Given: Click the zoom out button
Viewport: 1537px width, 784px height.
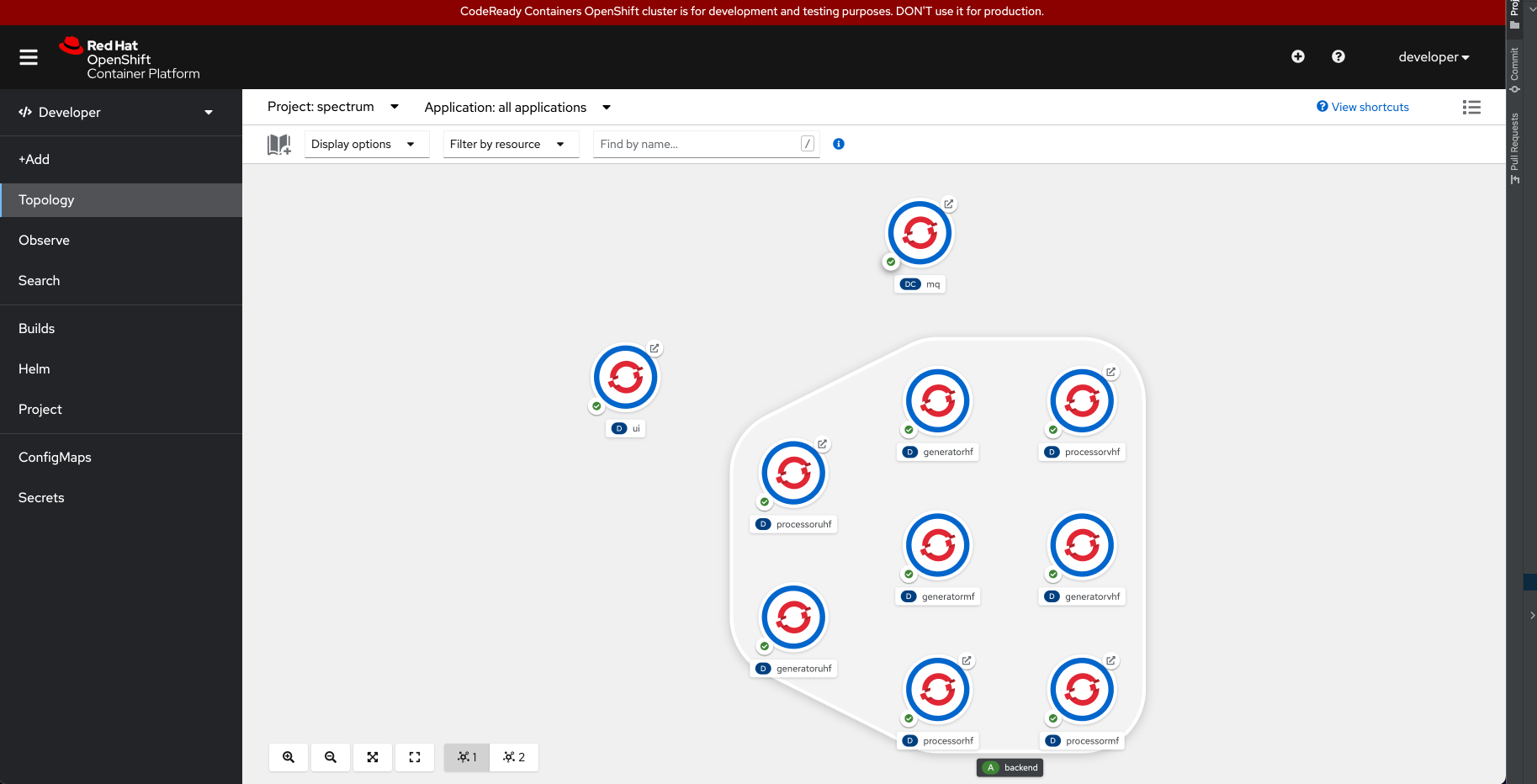Looking at the screenshot, I should tap(331, 757).
